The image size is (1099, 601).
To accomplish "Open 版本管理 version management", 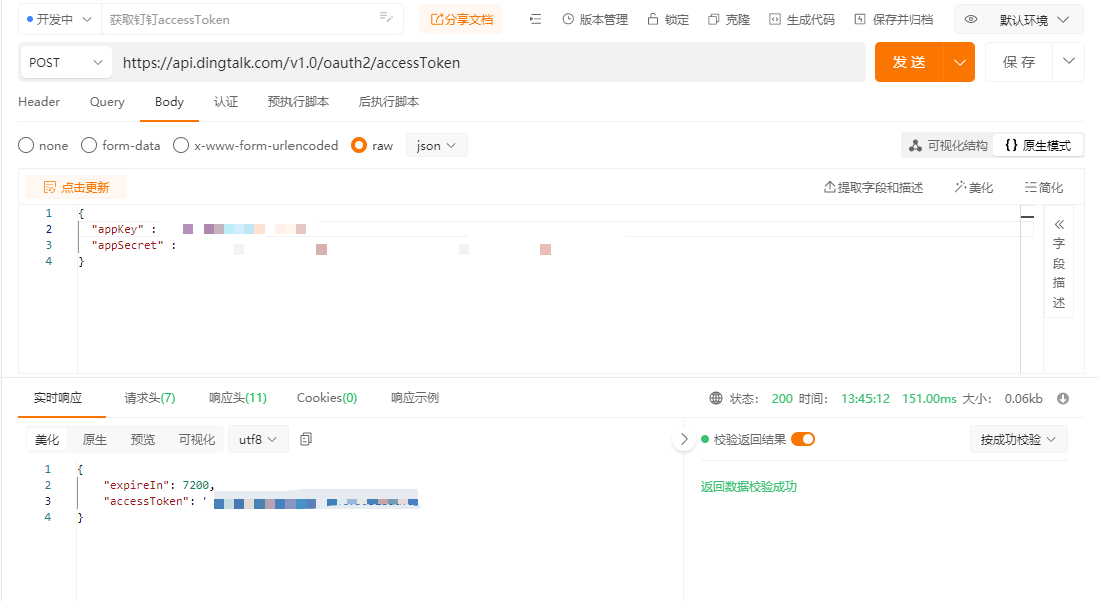I will [594, 18].
